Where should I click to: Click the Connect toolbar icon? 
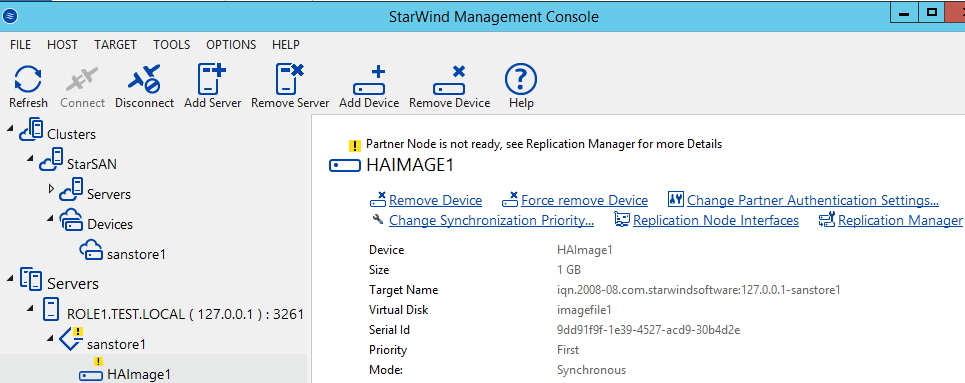[x=82, y=79]
